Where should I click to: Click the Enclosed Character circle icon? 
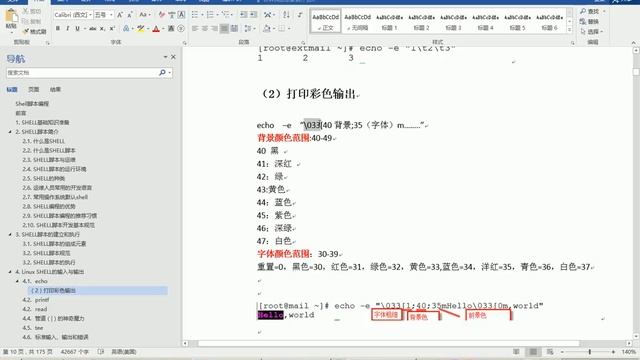(x=181, y=29)
